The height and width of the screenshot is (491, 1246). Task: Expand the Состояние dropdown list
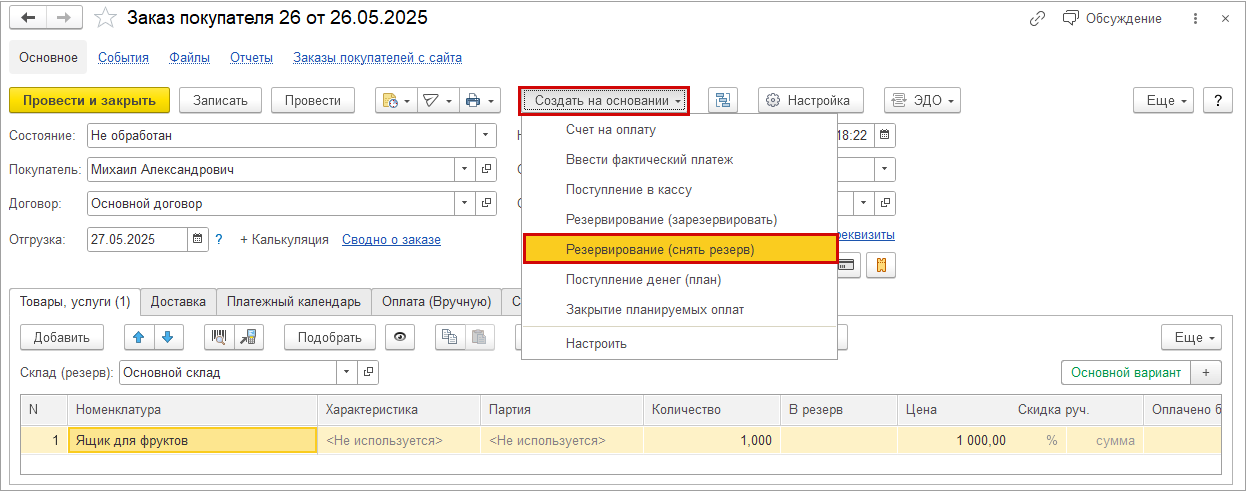[x=486, y=135]
